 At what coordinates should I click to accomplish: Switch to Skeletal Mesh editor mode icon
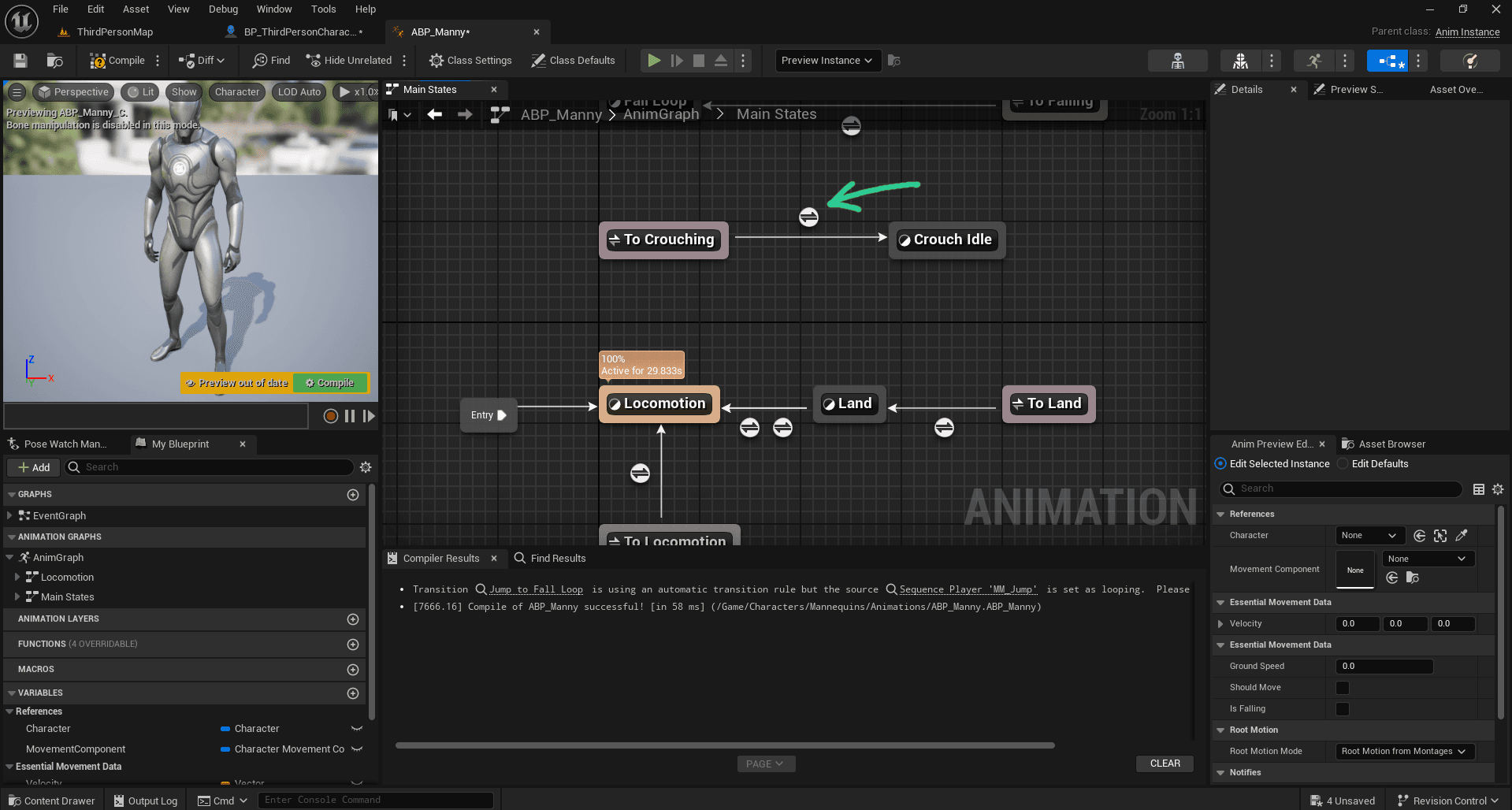pyautogui.click(x=1240, y=61)
